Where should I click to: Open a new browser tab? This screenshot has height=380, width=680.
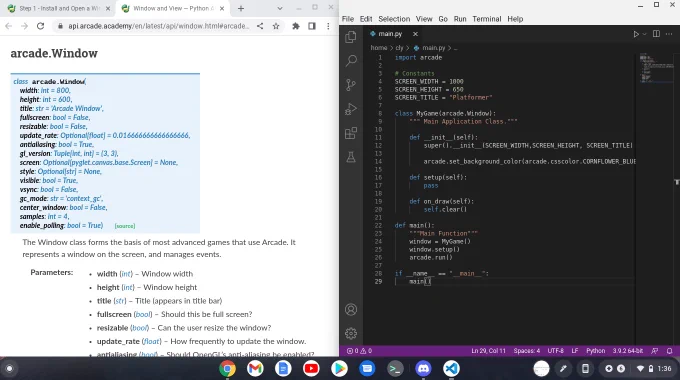click(241, 8)
